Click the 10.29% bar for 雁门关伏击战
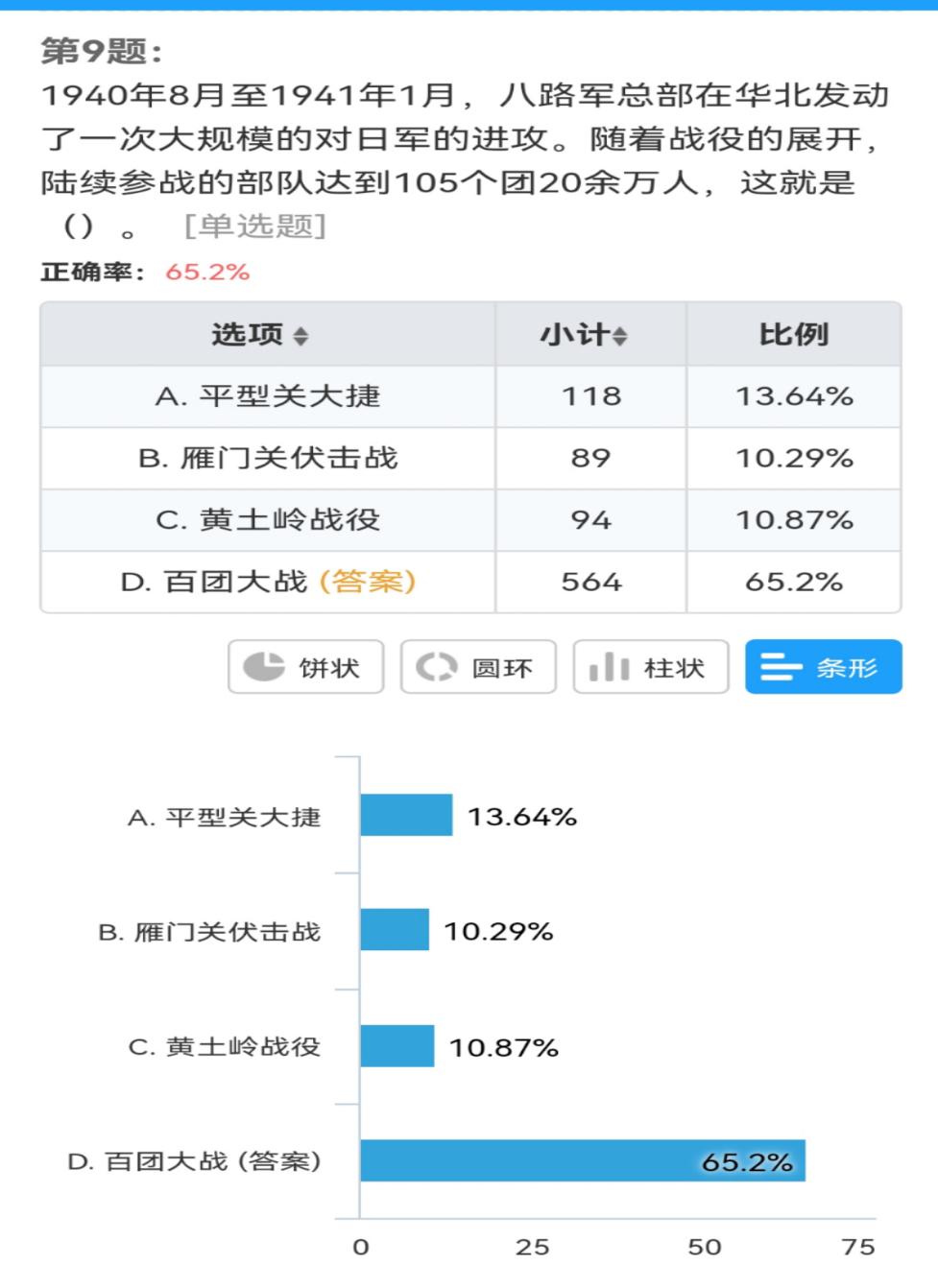This screenshot has width=938, height=1288. (x=394, y=930)
